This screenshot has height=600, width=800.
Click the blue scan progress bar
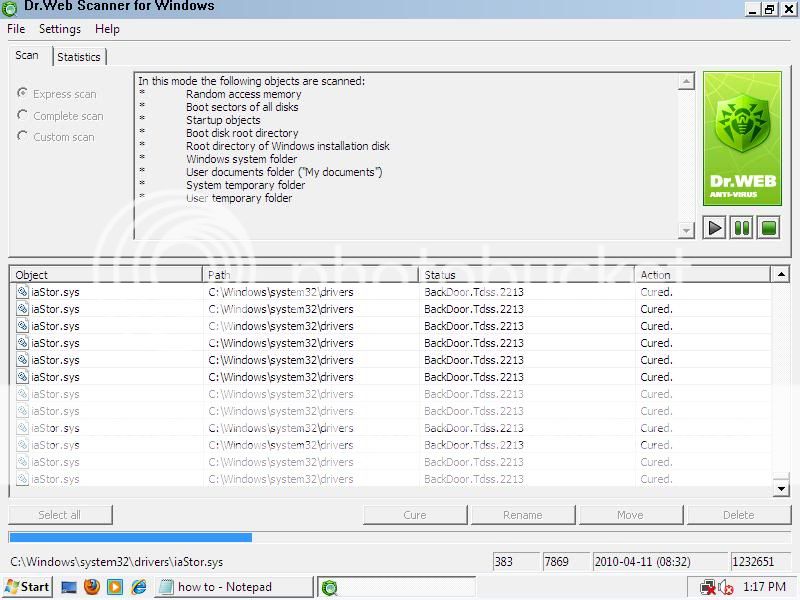click(130, 538)
